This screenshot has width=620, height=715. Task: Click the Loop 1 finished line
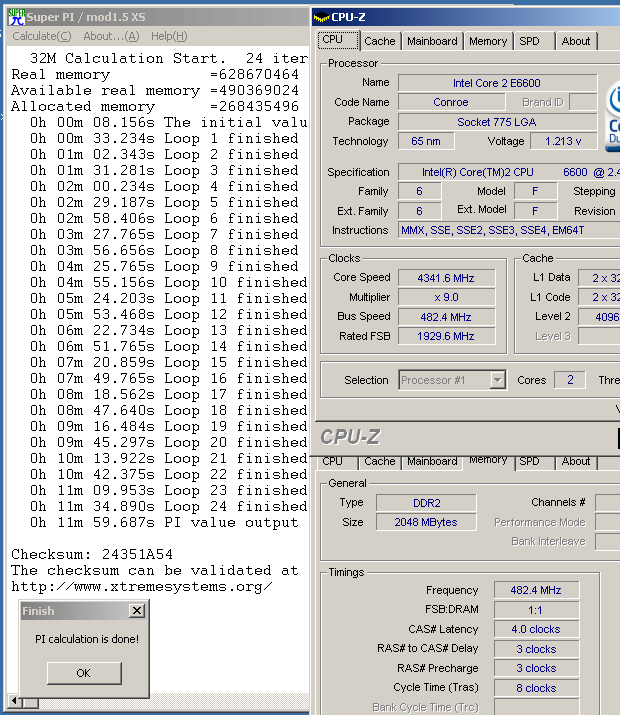(x=164, y=139)
